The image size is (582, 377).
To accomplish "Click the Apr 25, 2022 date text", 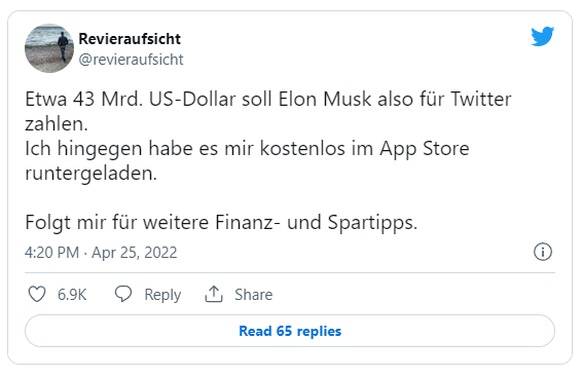I will click(x=134, y=252).
